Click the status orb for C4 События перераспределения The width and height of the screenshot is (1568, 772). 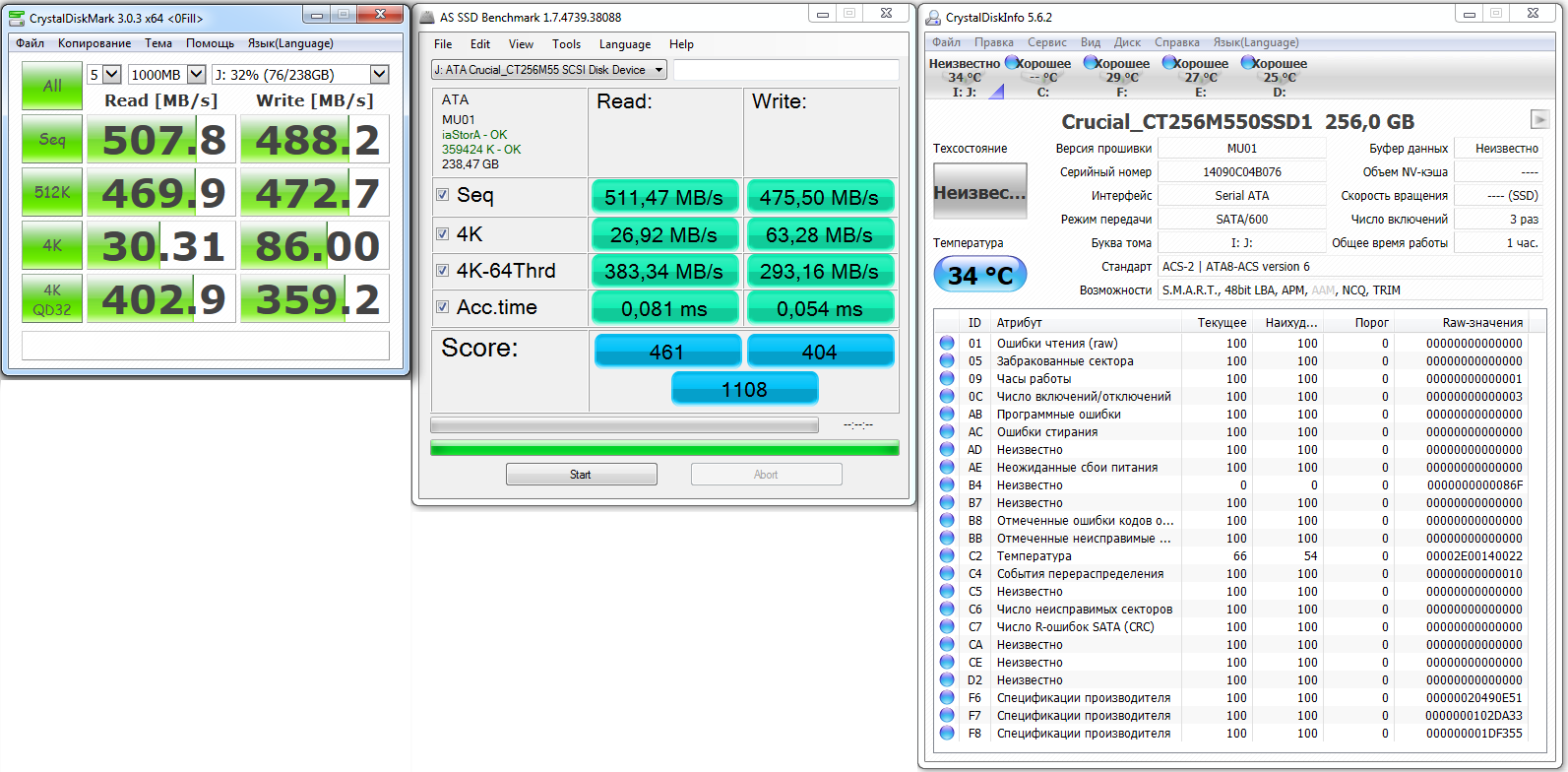[x=947, y=573]
